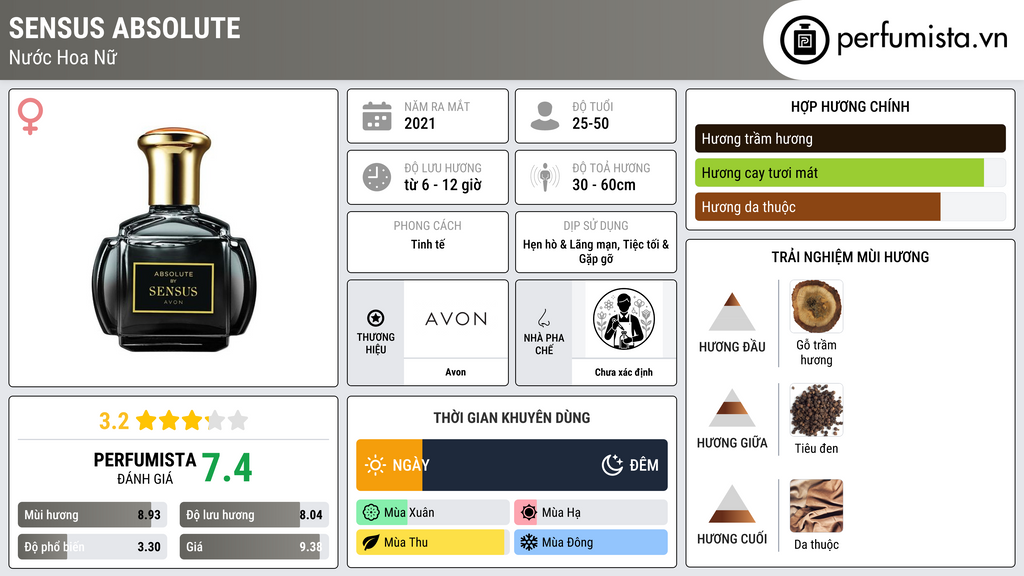Image resolution: width=1024 pixels, height=576 pixels.
Task: Click the flower icon for Mùa Xuân
Action: click(371, 513)
